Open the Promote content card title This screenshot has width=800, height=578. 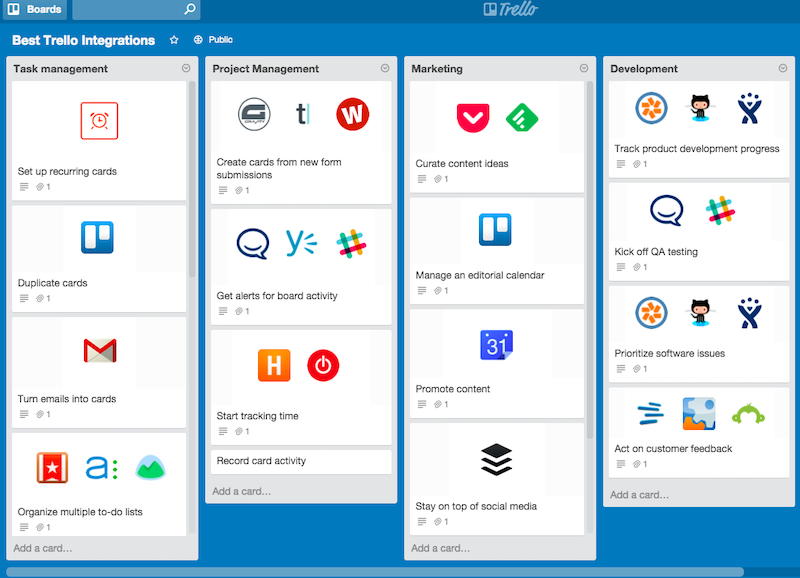point(453,389)
